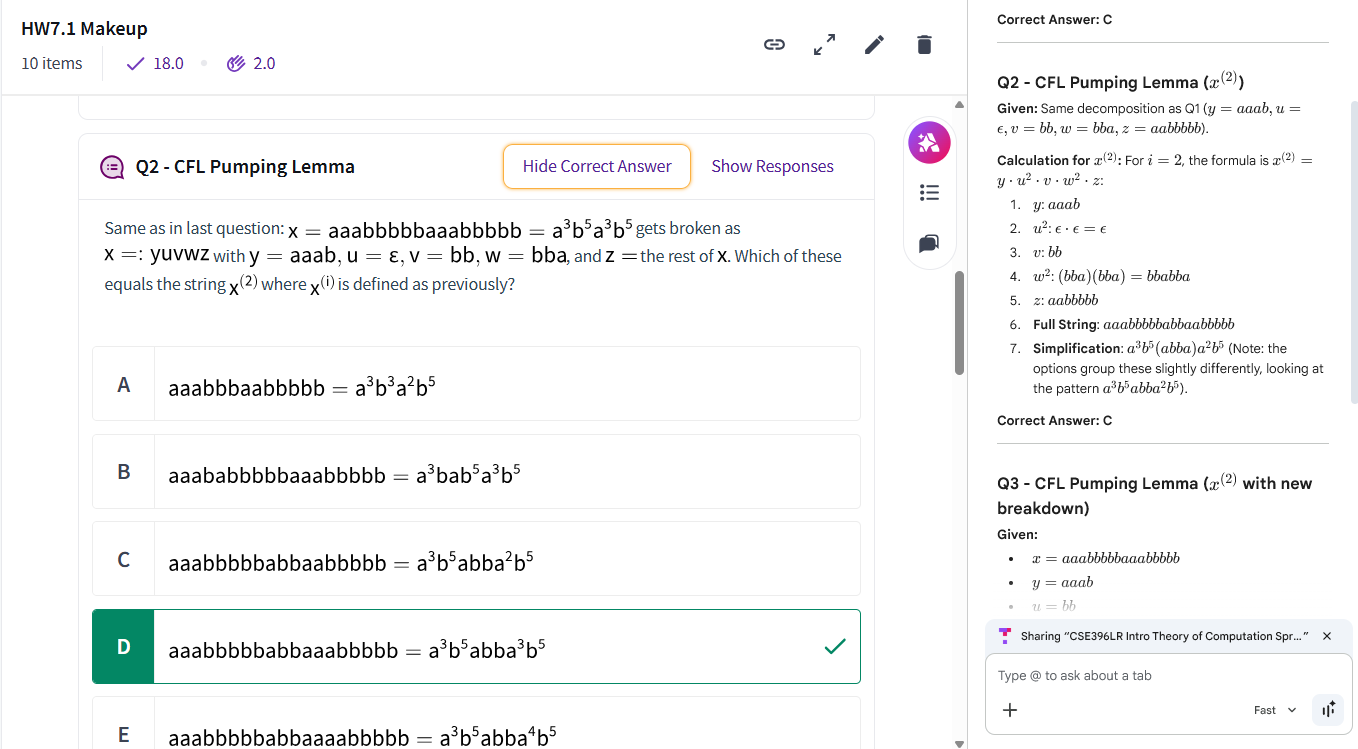Select answer option B
1358x749 pixels.
(476, 472)
